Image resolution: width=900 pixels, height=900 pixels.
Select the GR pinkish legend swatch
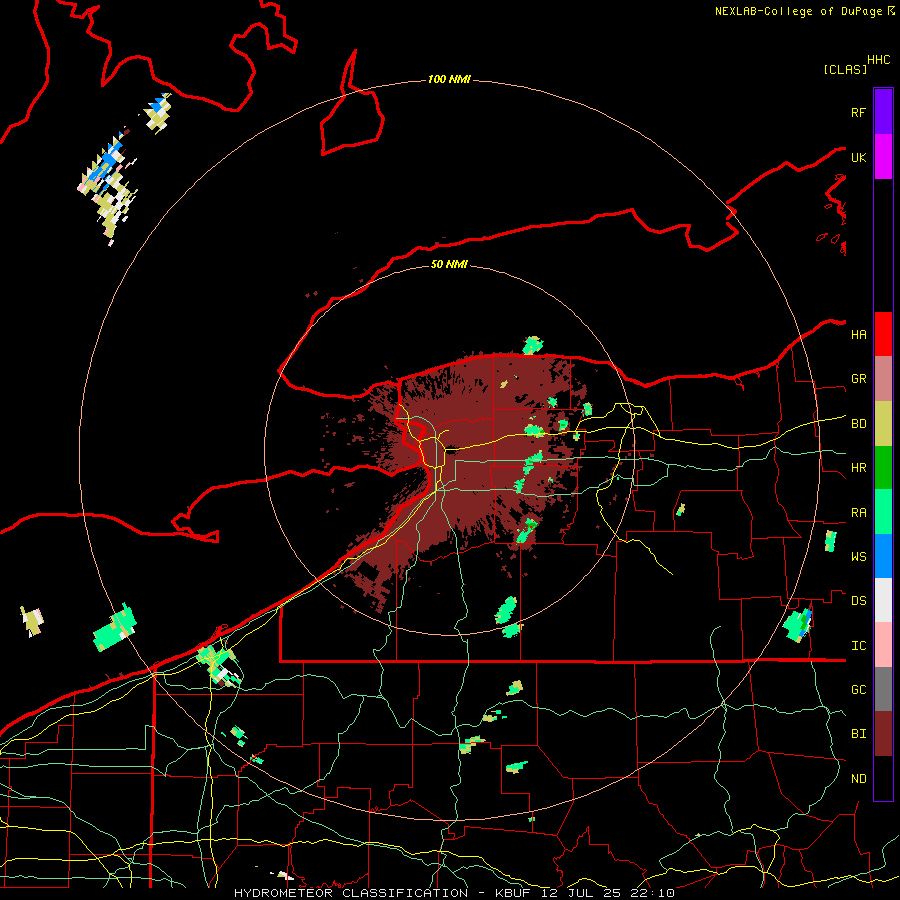tap(883, 378)
